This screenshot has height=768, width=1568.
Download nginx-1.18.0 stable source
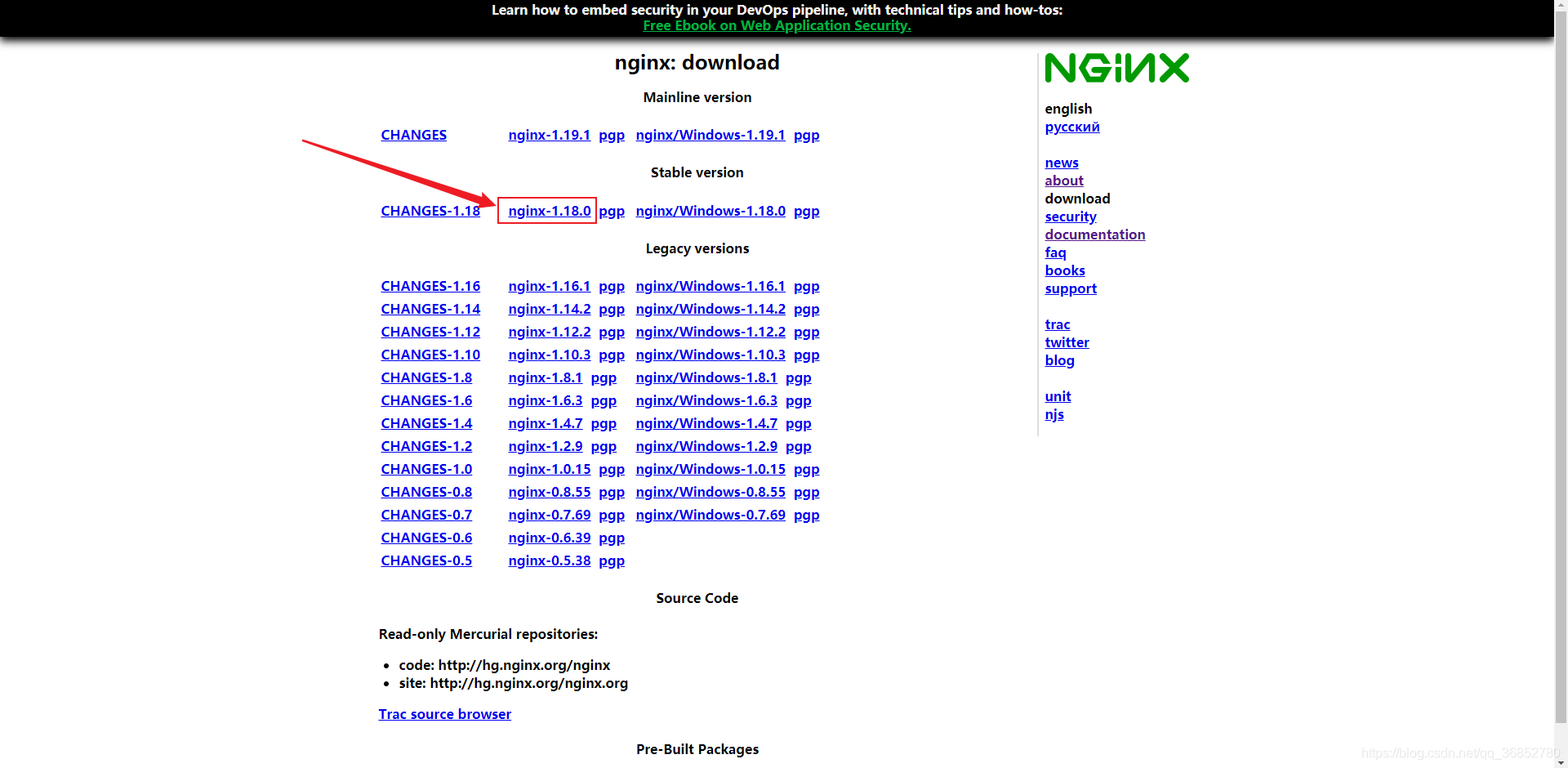tap(549, 211)
